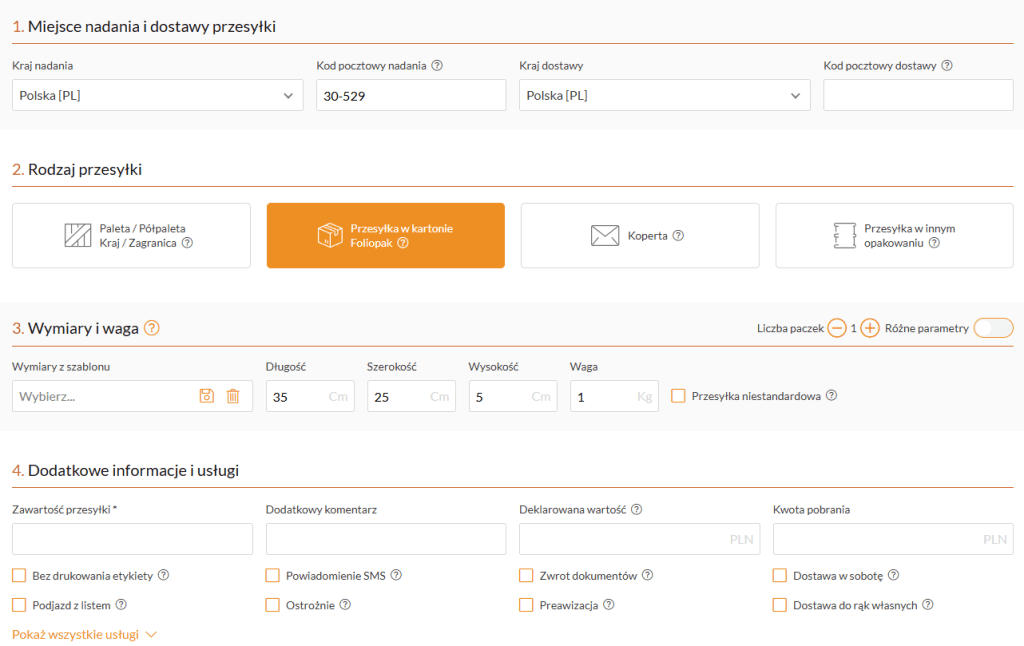Screen dimensions: 1024x646
Task: Click help icon beside Kod pocztowy dostawy
Action: (947, 66)
